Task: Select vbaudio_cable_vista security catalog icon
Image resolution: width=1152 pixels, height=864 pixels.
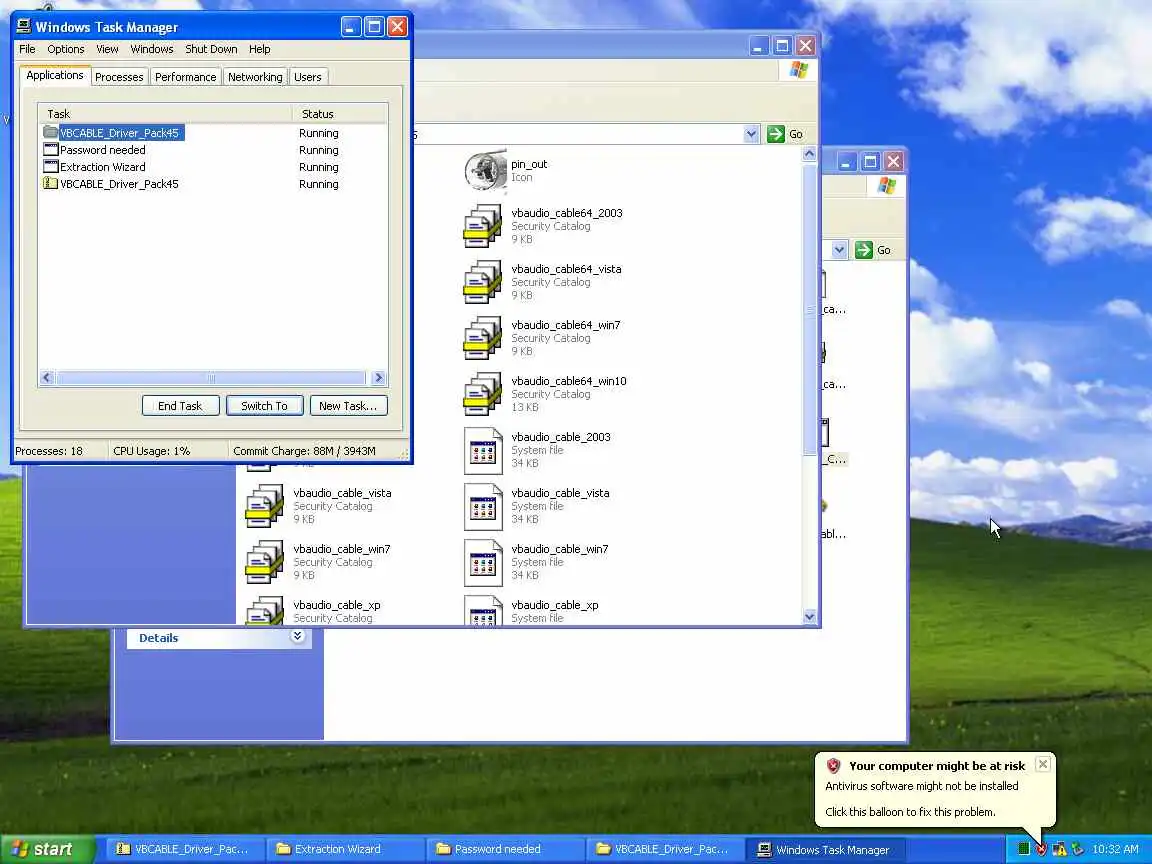Action: pos(264,505)
